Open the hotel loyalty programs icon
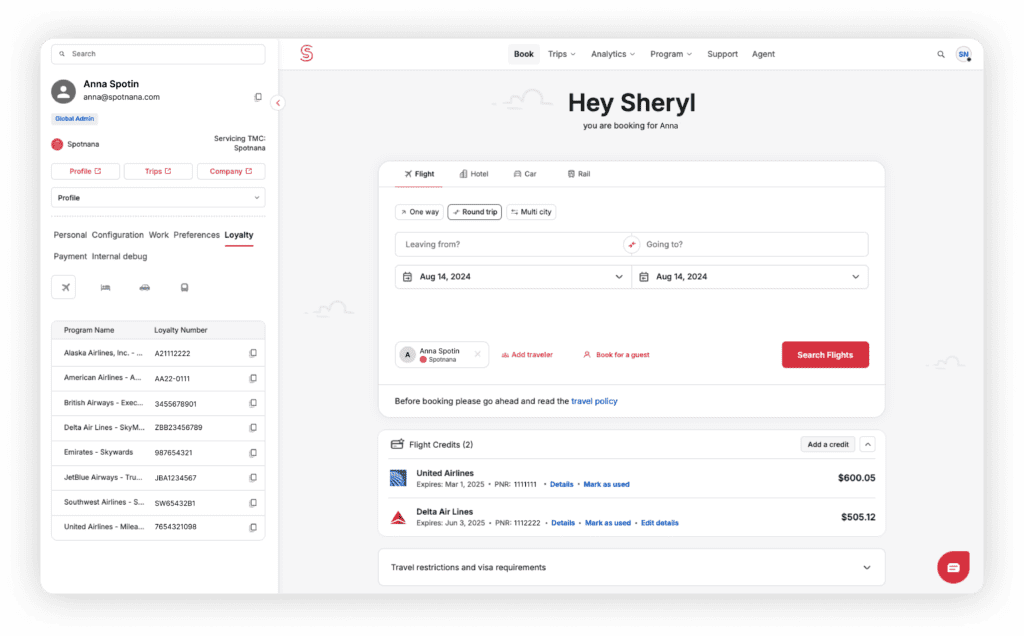The image size is (1024, 636). (x=104, y=287)
